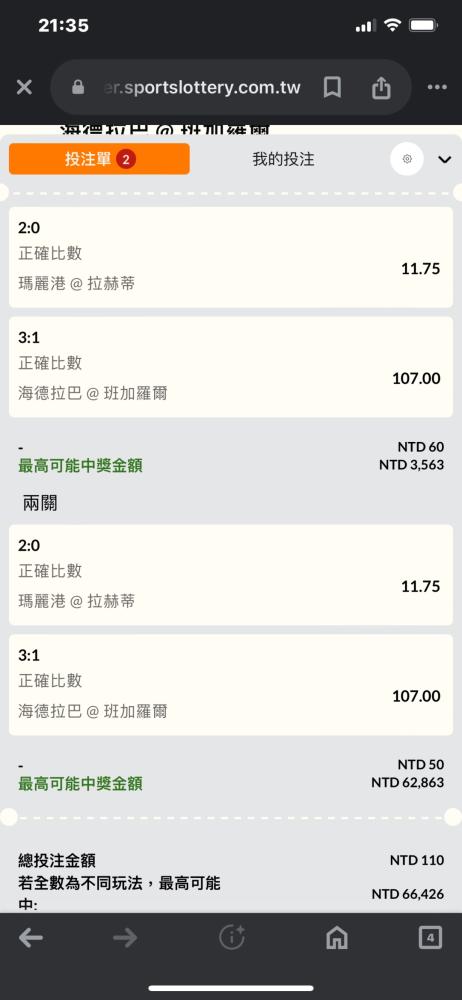This screenshot has height=1000, width=462.
Task: Collapse the bet slip with chevron arrow
Action: coord(445,159)
